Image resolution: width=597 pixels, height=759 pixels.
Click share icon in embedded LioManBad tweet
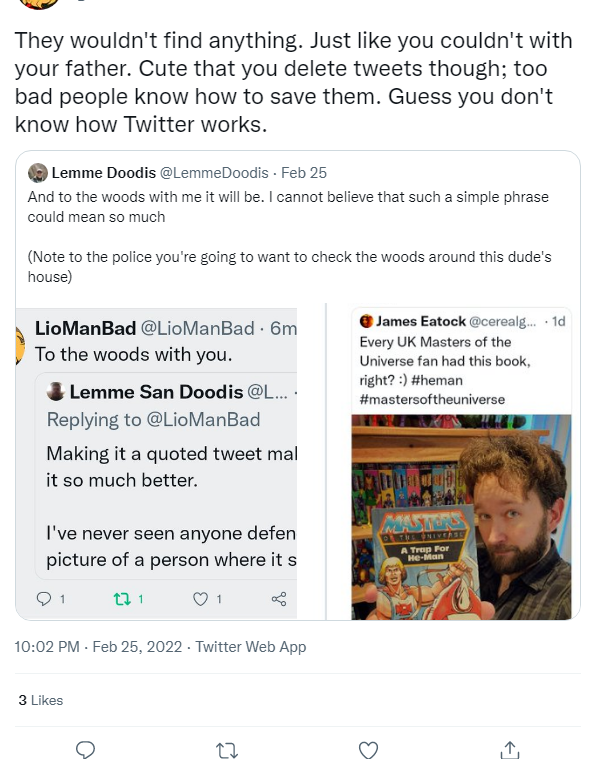pos(279,599)
